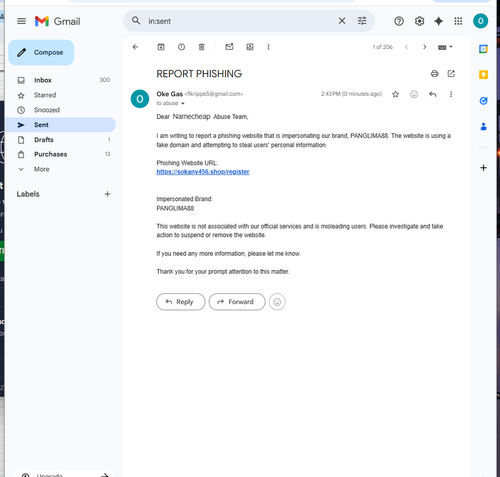Click emoji reaction button beside Forward
Viewport: 500px width, 477px height.
pos(277,302)
